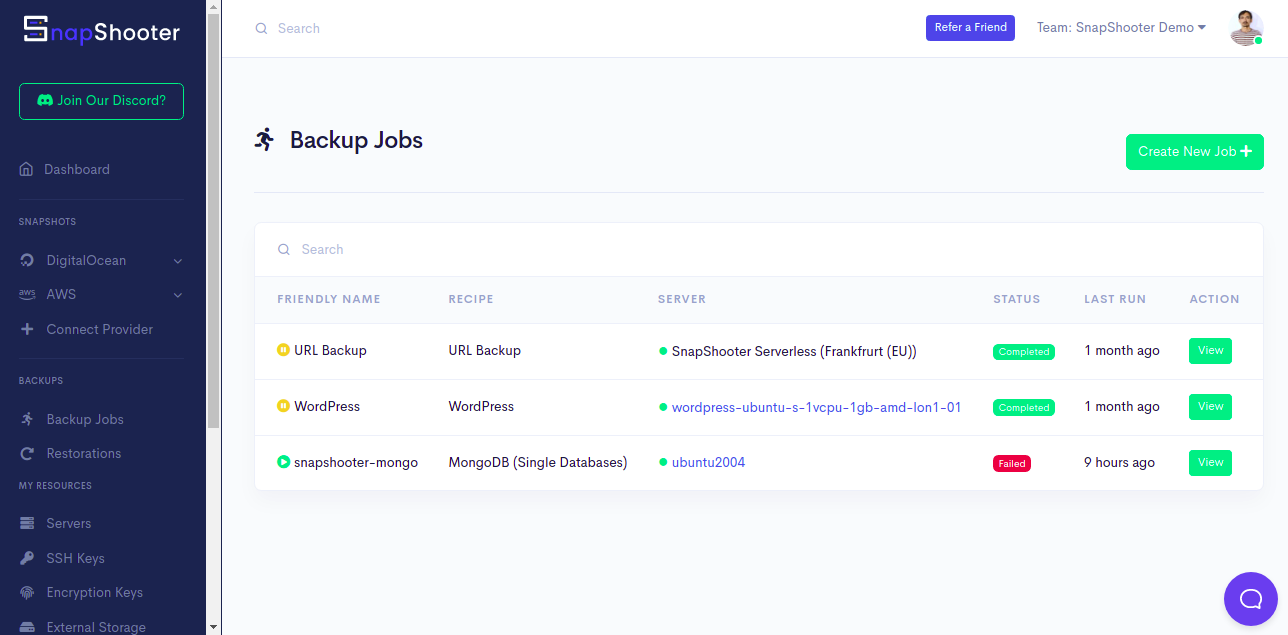View the snapshooter-mongo job
Viewport: 1288px width, 635px height.
1210,463
